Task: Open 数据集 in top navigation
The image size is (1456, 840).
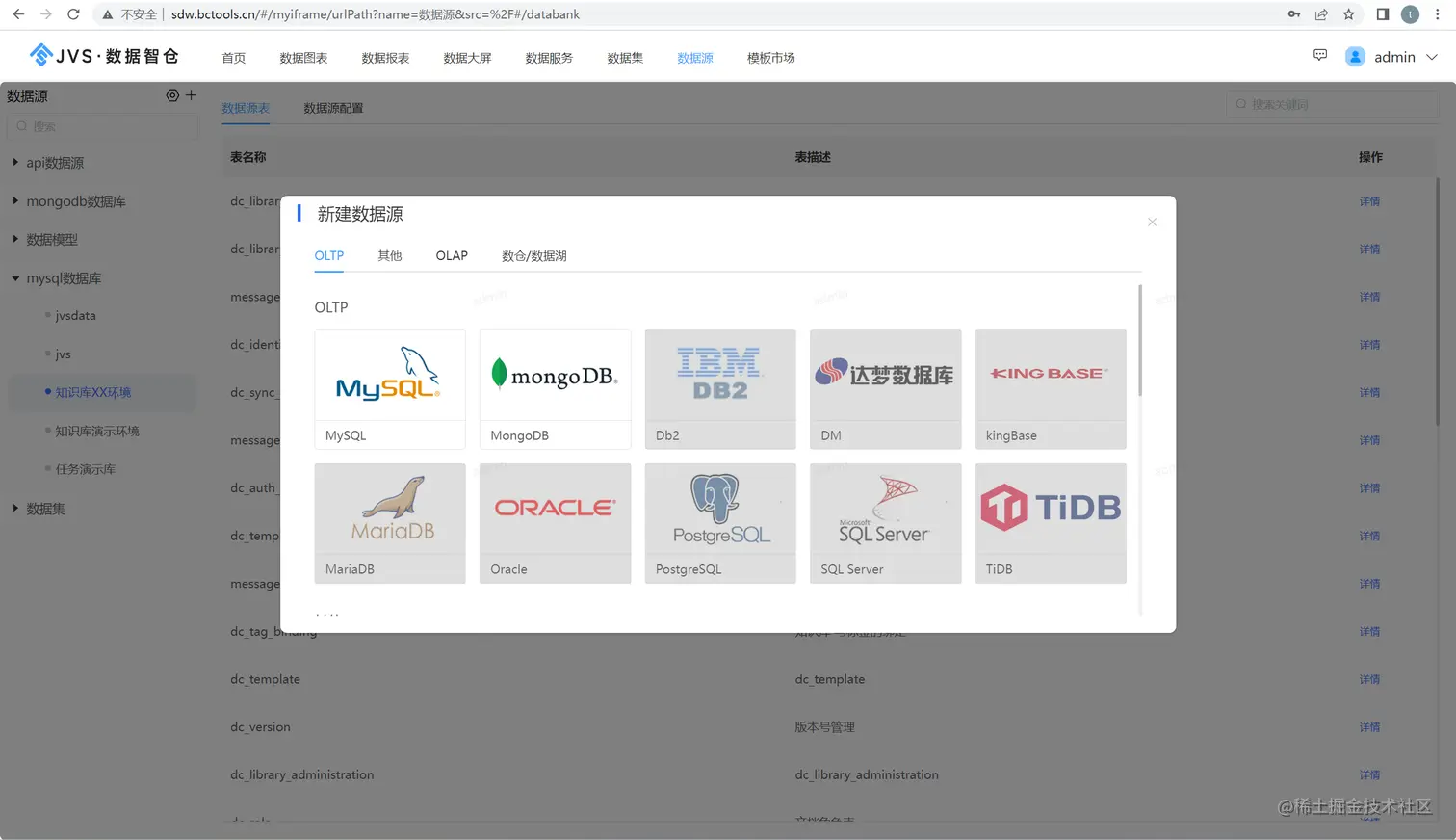Action: coord(625,58)
